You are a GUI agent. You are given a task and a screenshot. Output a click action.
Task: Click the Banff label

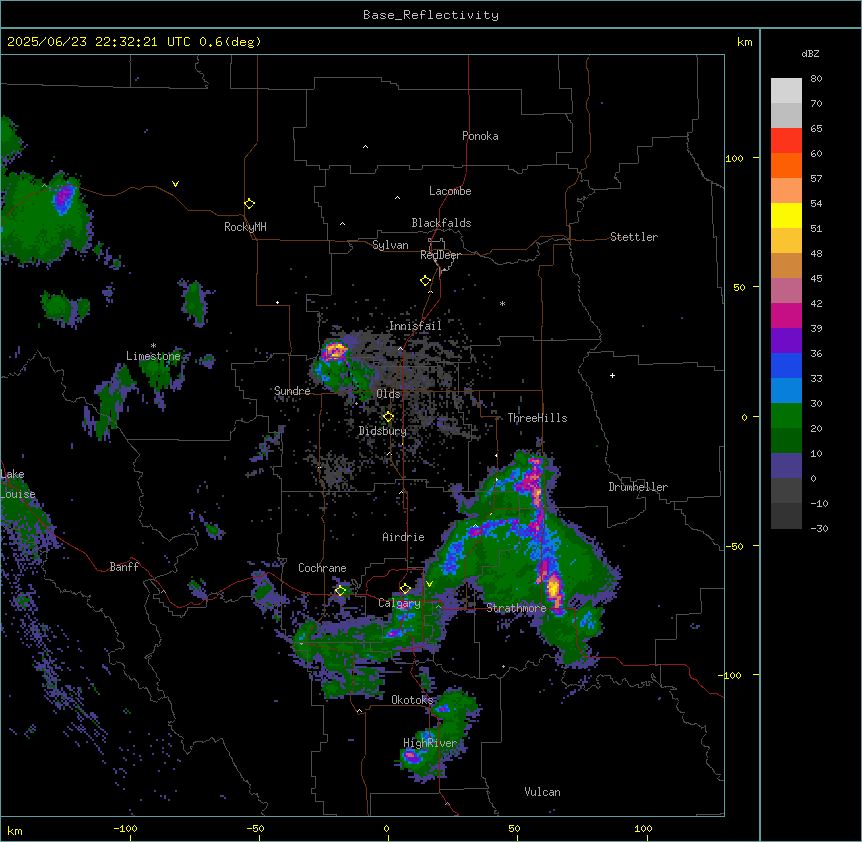point(124,567)
